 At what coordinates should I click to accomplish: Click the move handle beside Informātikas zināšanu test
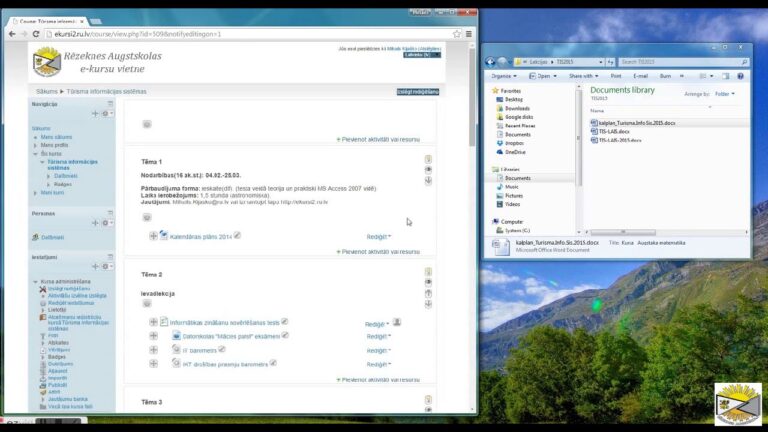(153, 322)
